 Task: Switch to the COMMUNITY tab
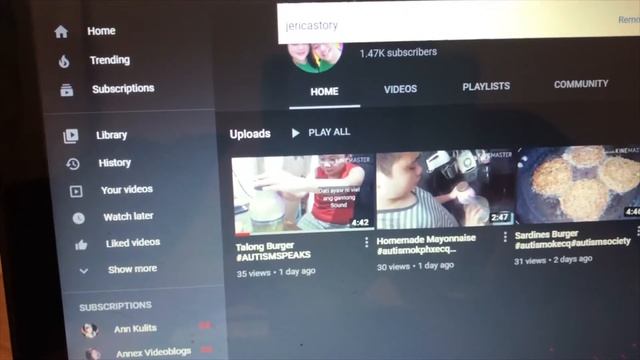point(581,84)
